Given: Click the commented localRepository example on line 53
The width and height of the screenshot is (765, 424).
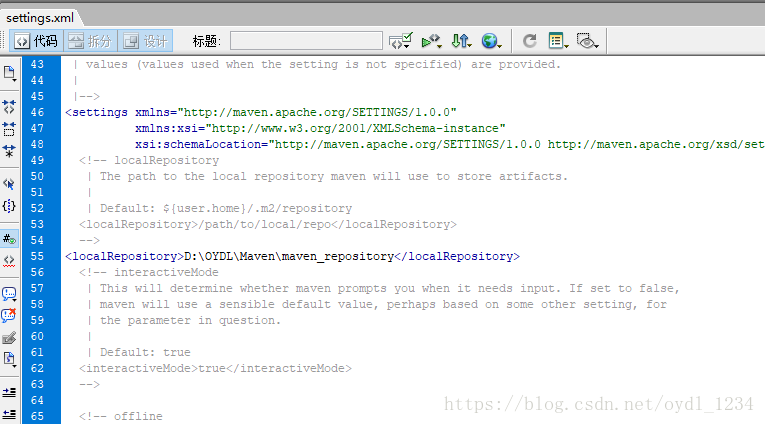Looking at the screenshot, I should pos(268,224).
